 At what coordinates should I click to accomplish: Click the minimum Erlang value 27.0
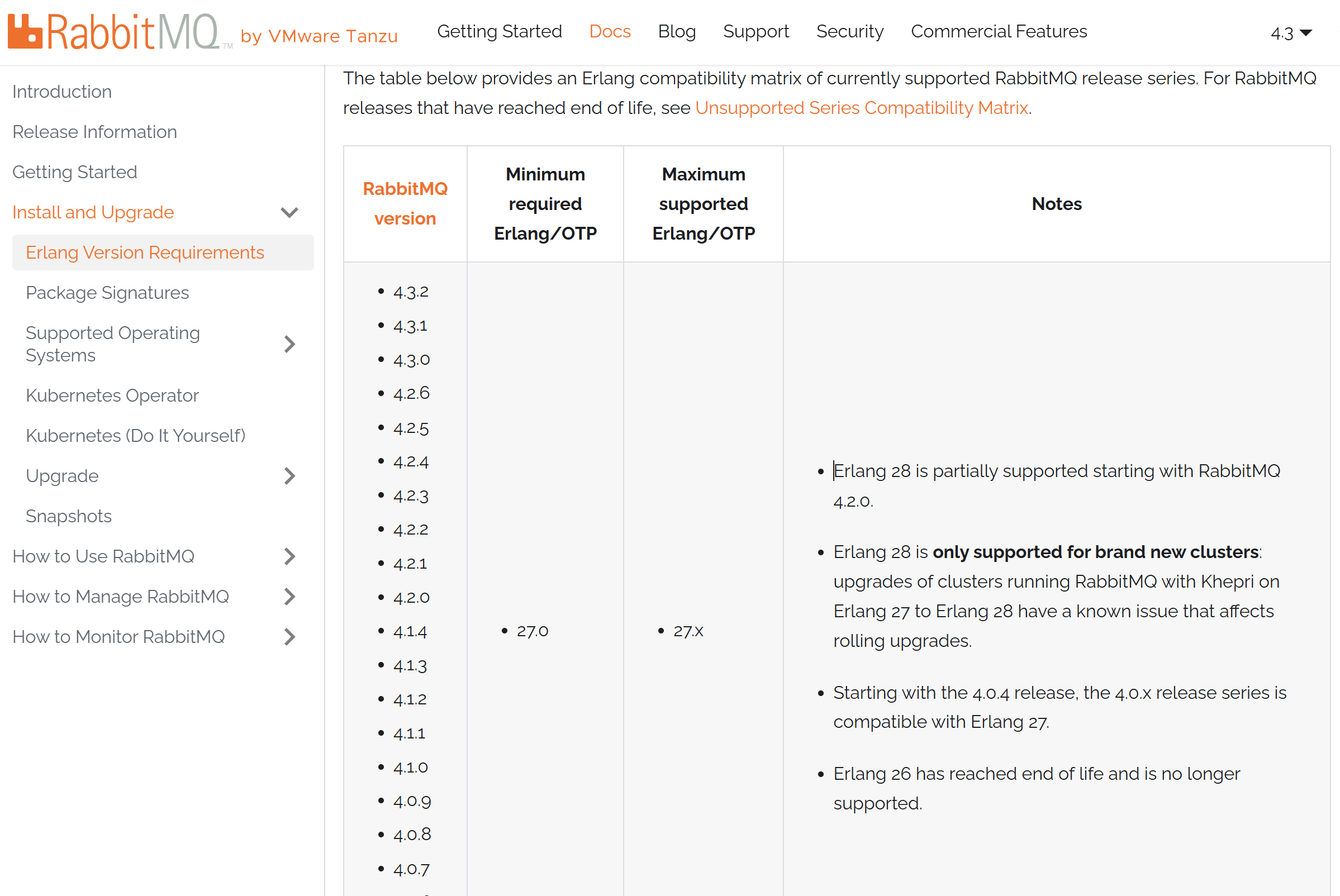[532, 631]
